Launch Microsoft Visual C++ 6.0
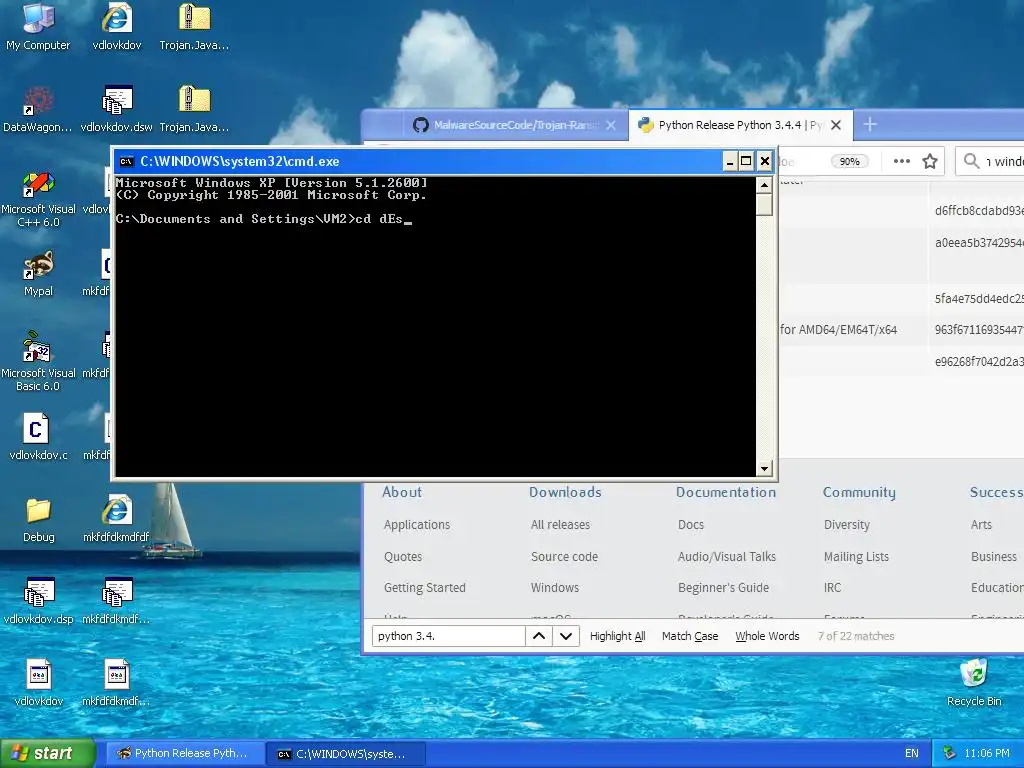1024x768 pixels. [38, 199]
